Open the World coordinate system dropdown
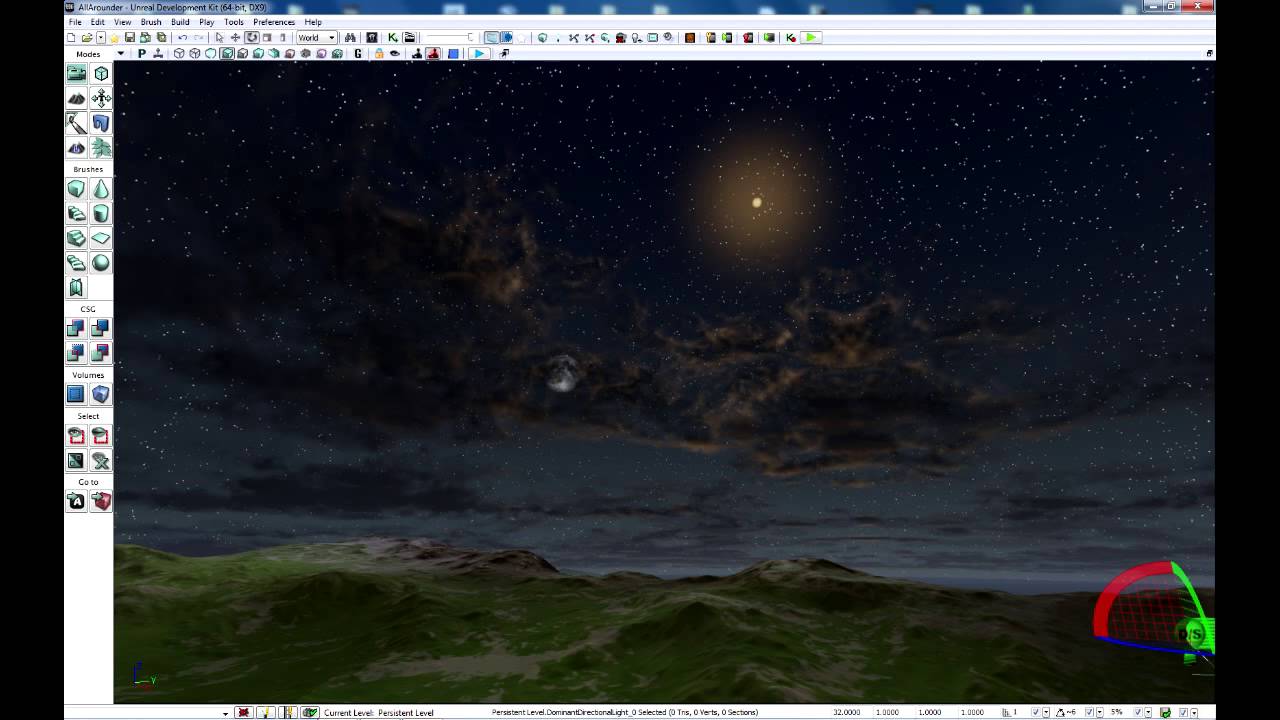Image resolution: width=1280 pixels, height=720 pixels. [316, 38]
